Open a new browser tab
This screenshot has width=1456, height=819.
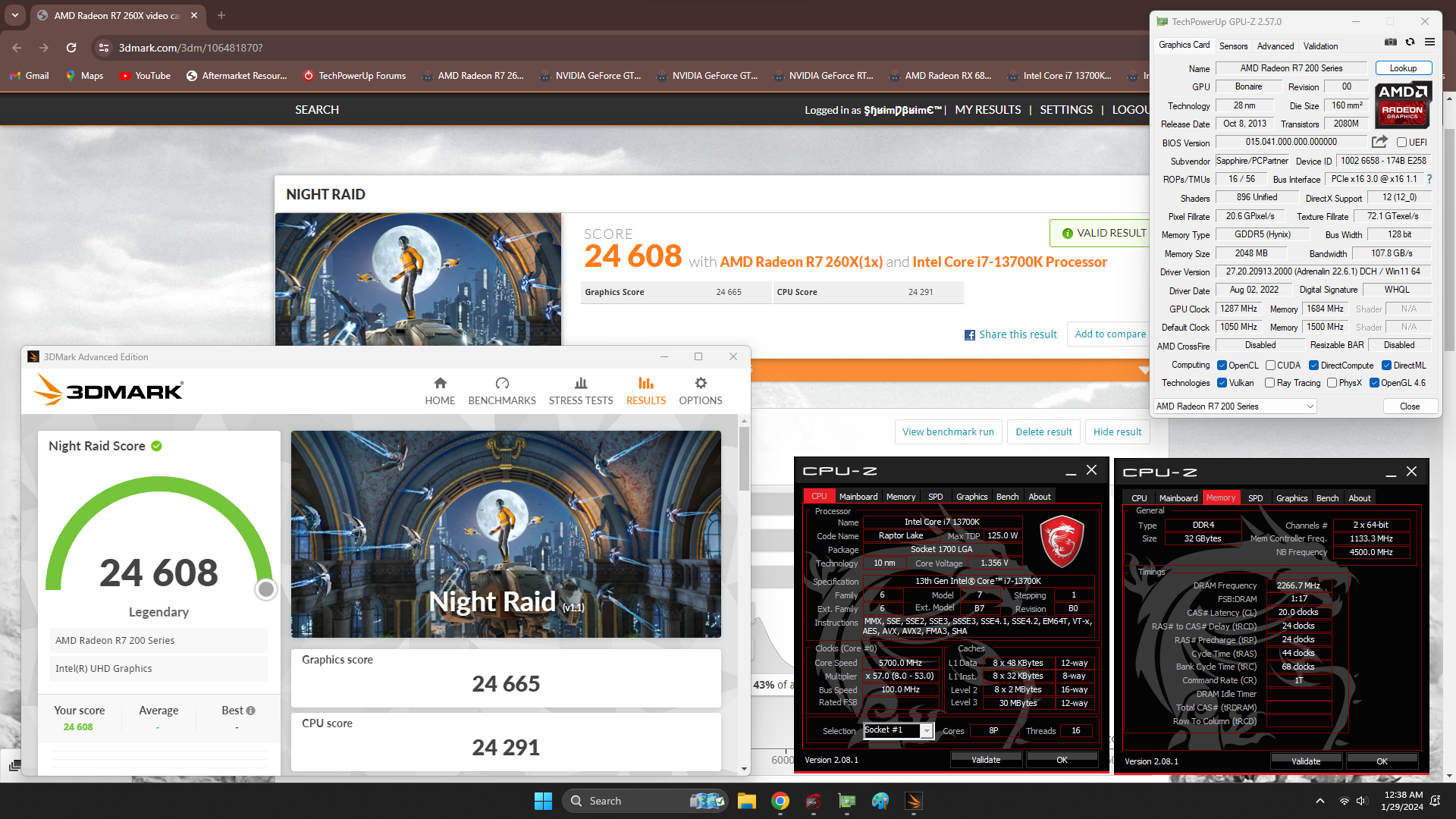click(221, 15)
